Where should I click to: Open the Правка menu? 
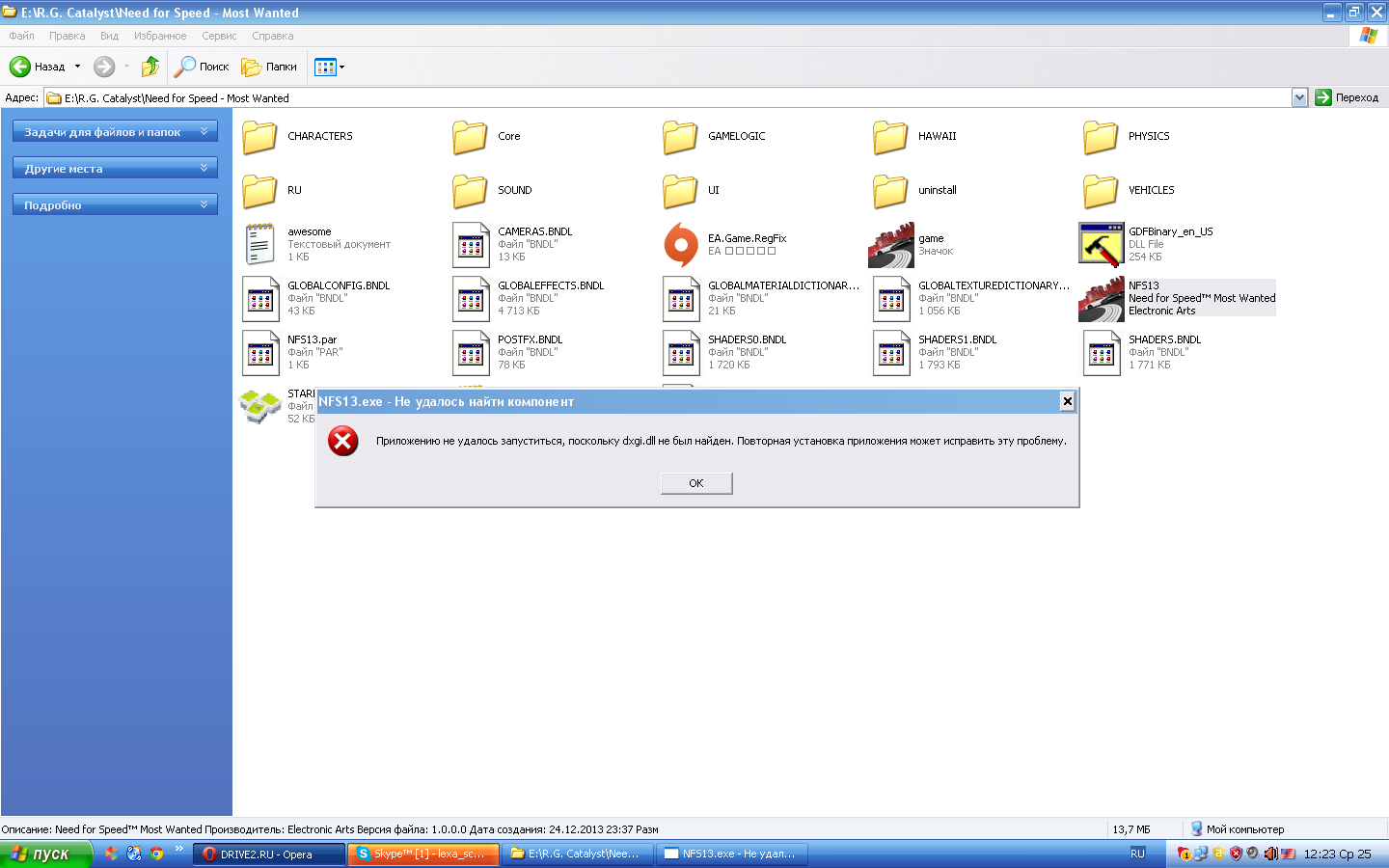coord(68,36)
